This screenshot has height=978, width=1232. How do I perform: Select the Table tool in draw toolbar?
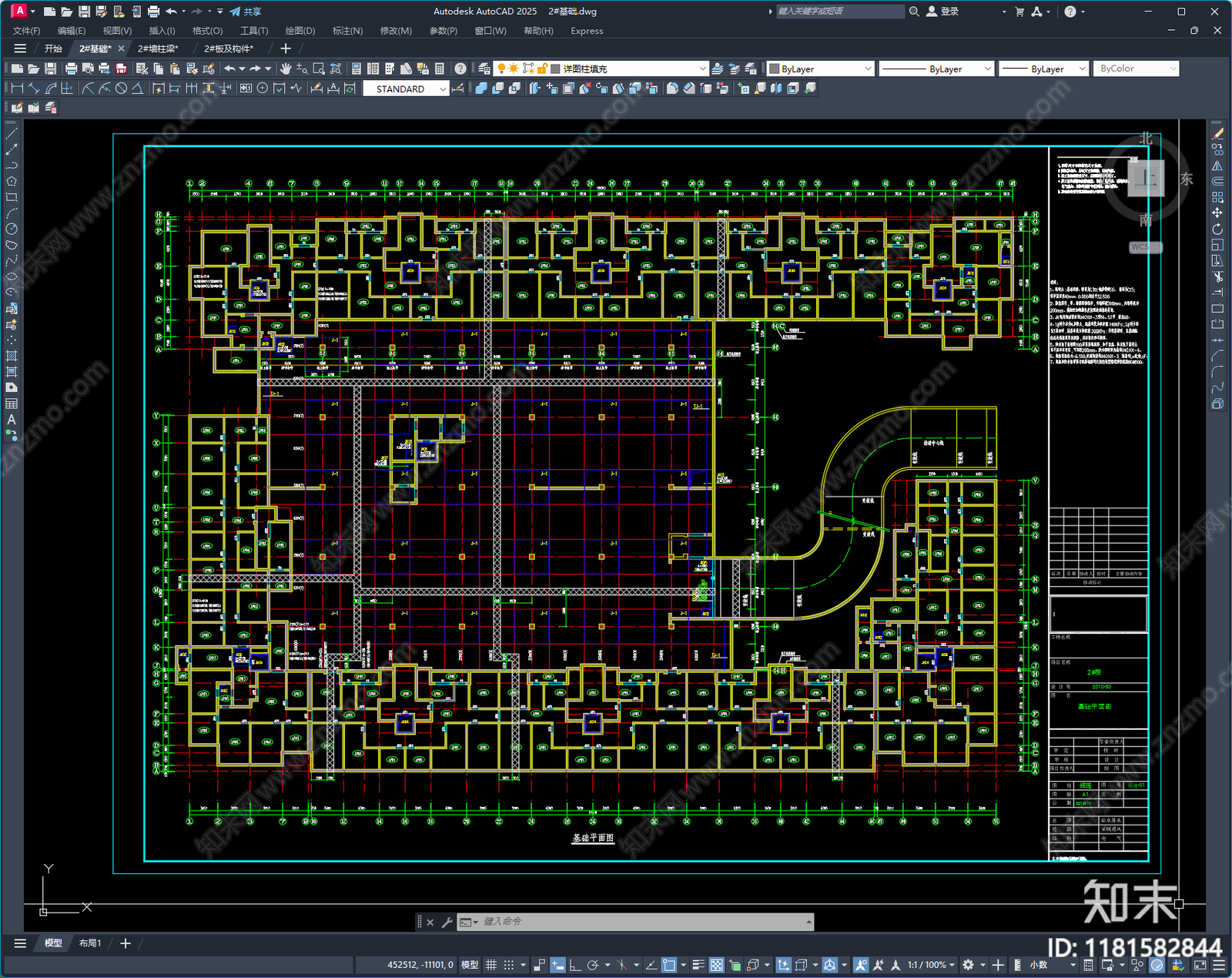12,404
